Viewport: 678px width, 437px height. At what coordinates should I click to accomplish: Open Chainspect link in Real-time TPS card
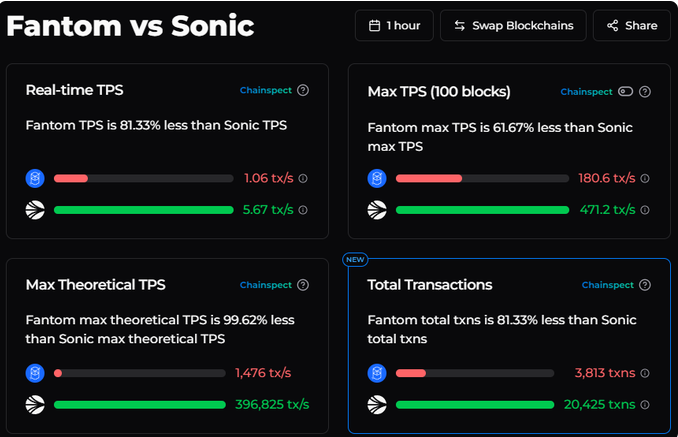click(266, 90)
